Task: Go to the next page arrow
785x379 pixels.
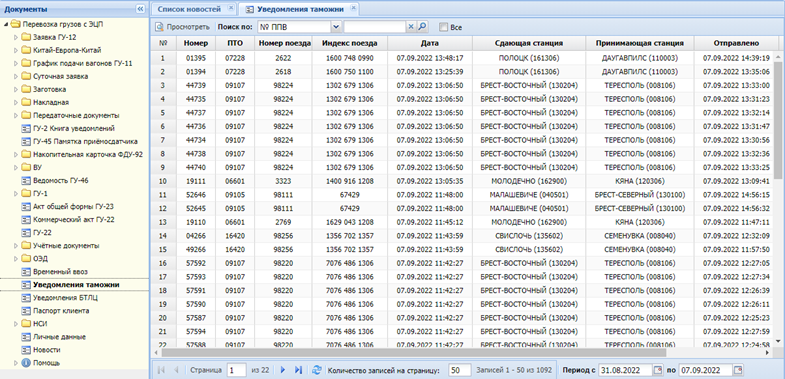Action: (x=283, y=370)
